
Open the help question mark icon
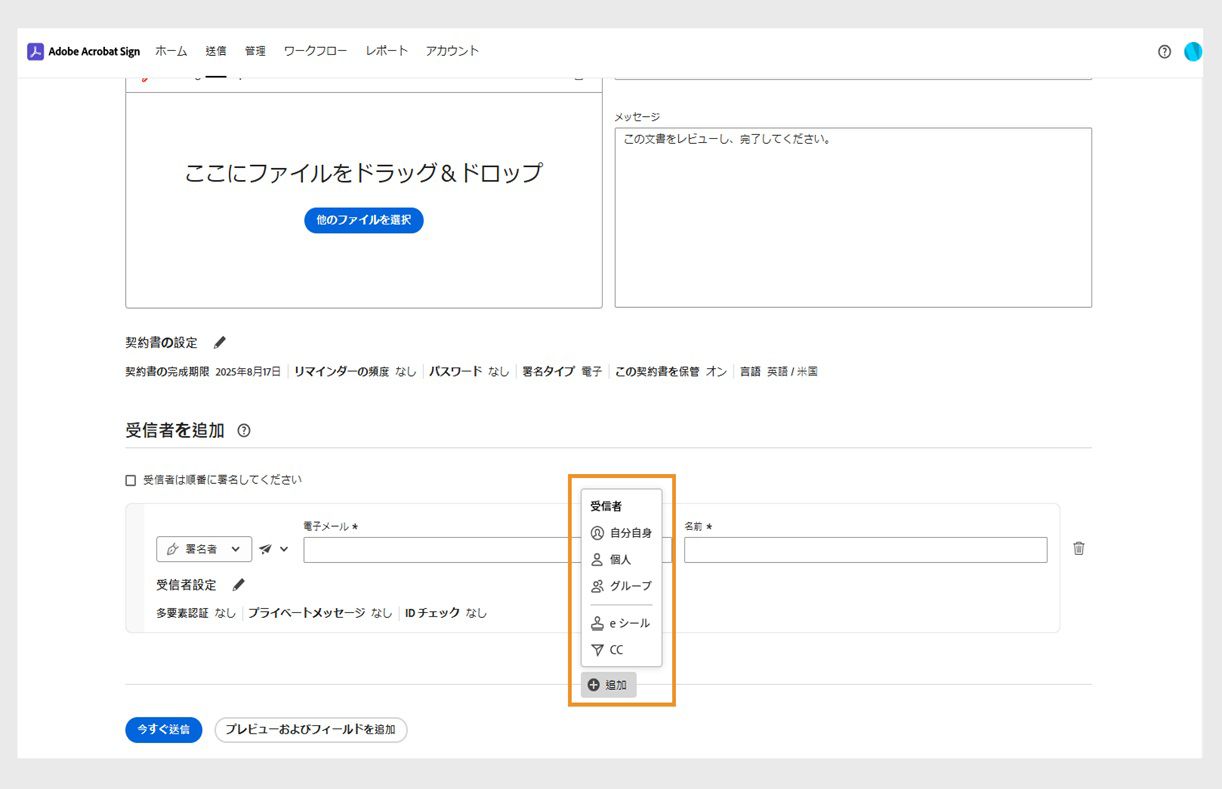(x=1163, y=51)
